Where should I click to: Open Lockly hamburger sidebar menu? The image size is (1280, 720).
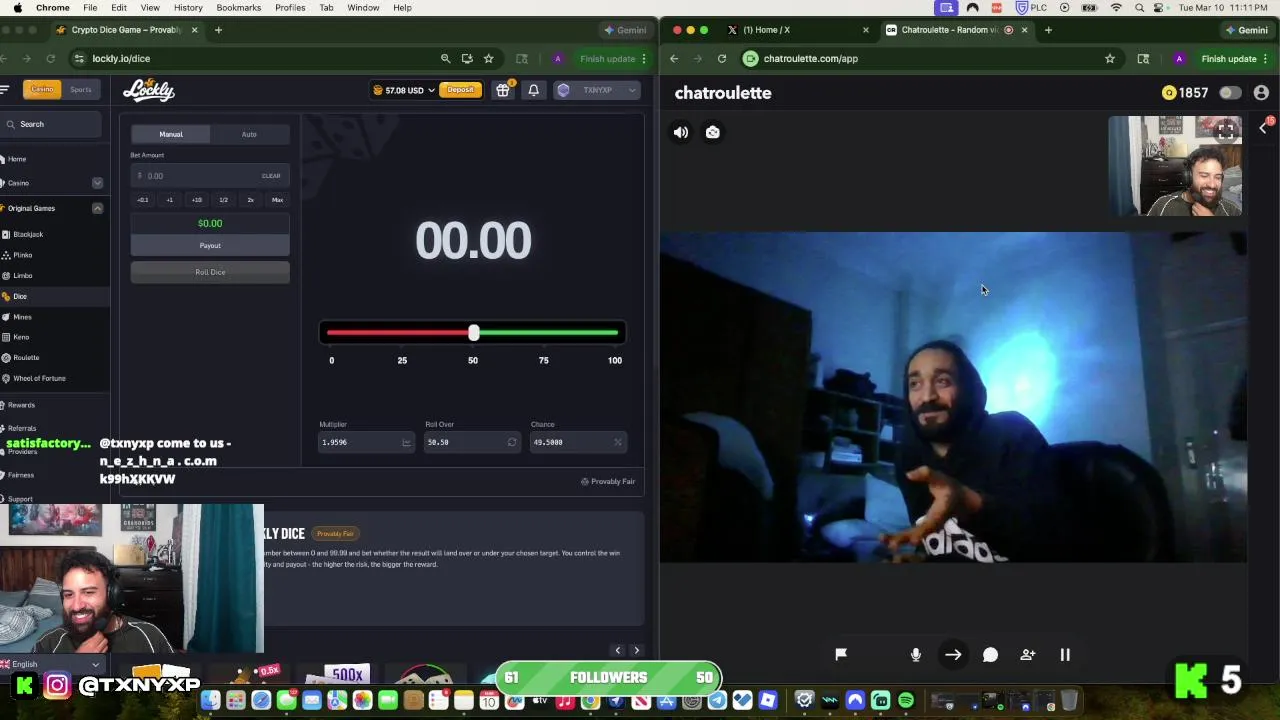(5, 90)
